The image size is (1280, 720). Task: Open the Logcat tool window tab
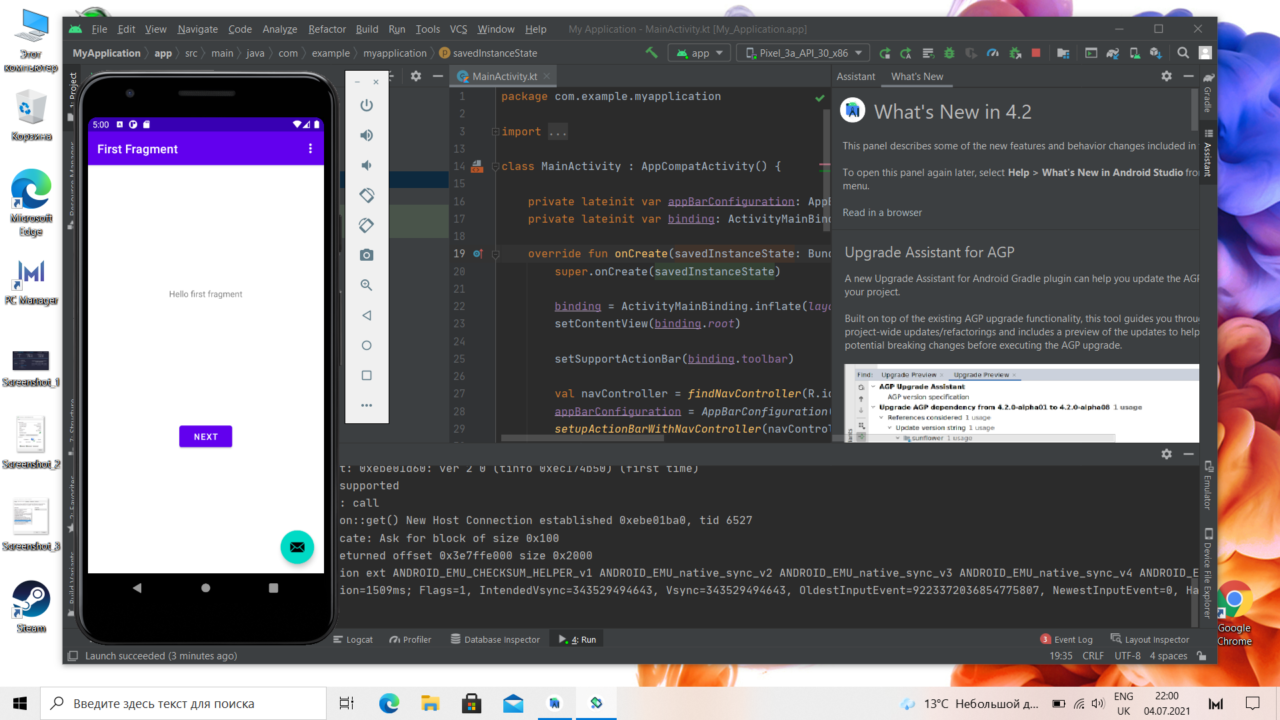click(x=353, y=639)
